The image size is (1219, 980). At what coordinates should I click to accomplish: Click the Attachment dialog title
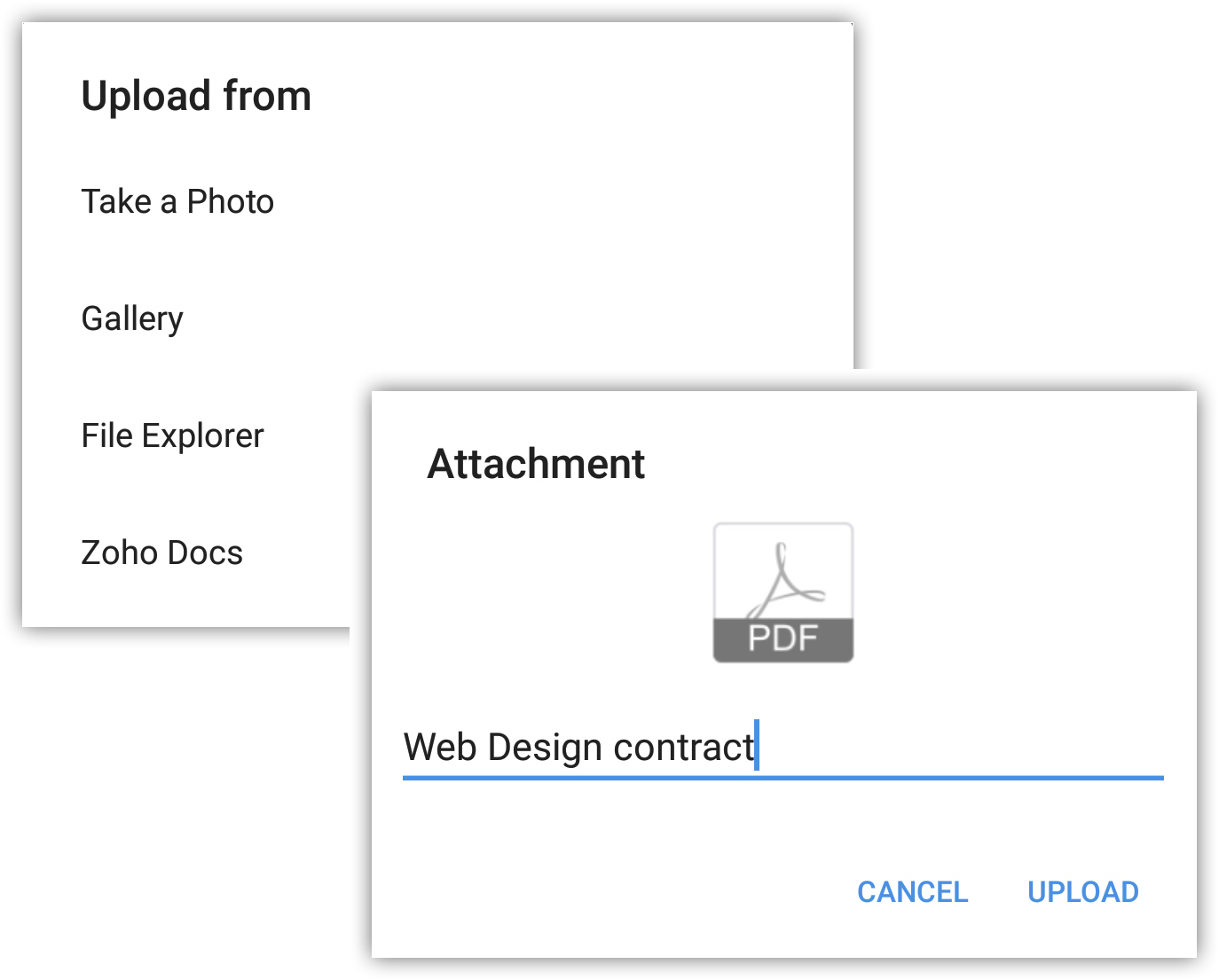(x=536, y=464)
